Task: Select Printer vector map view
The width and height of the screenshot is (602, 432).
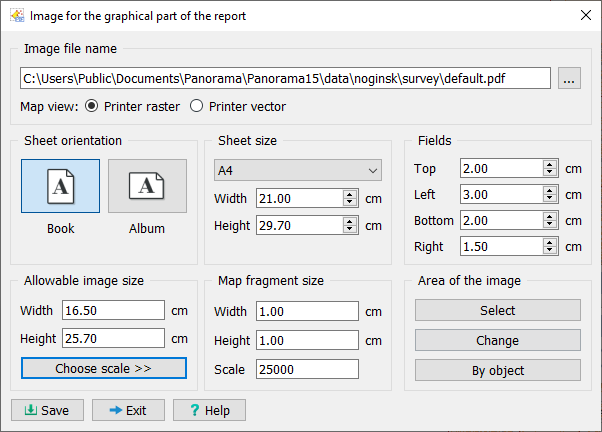Action: 197,106
